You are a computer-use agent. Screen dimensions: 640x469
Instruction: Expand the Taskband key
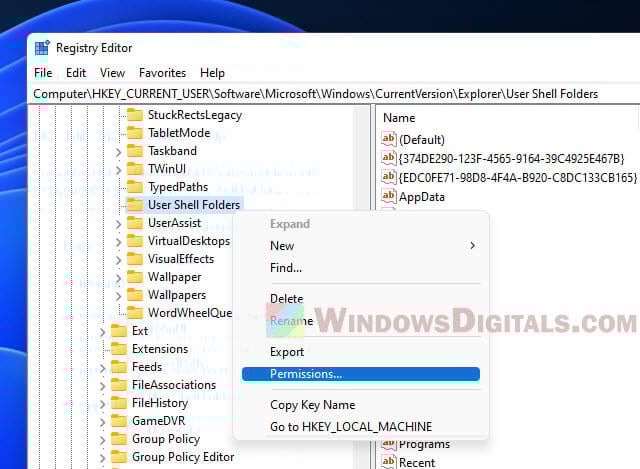[118, 152]
